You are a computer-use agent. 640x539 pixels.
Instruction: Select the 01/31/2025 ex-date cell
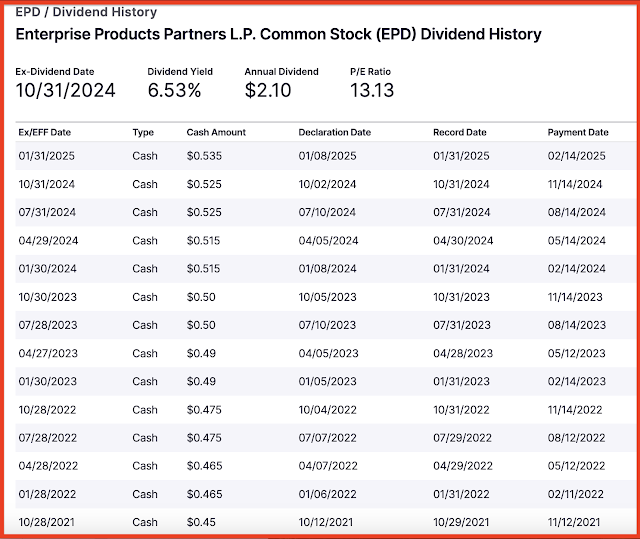click(x=47, y=156)
